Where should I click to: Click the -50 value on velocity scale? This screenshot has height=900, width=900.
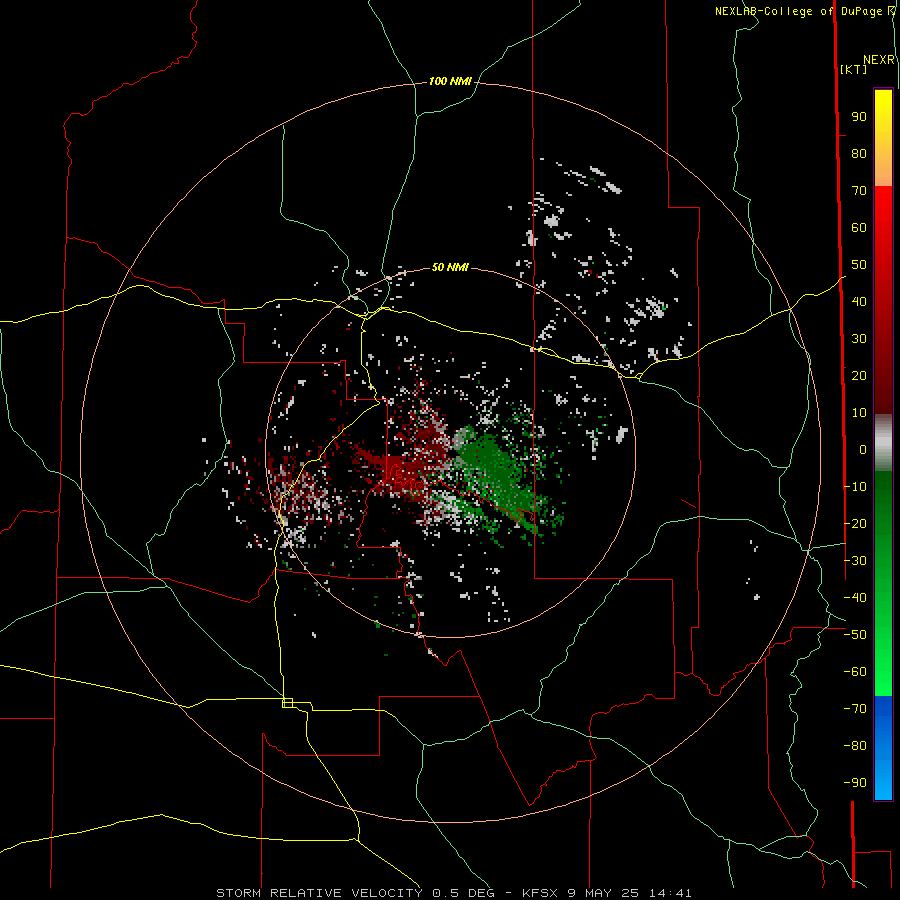(x=855, y=635)
